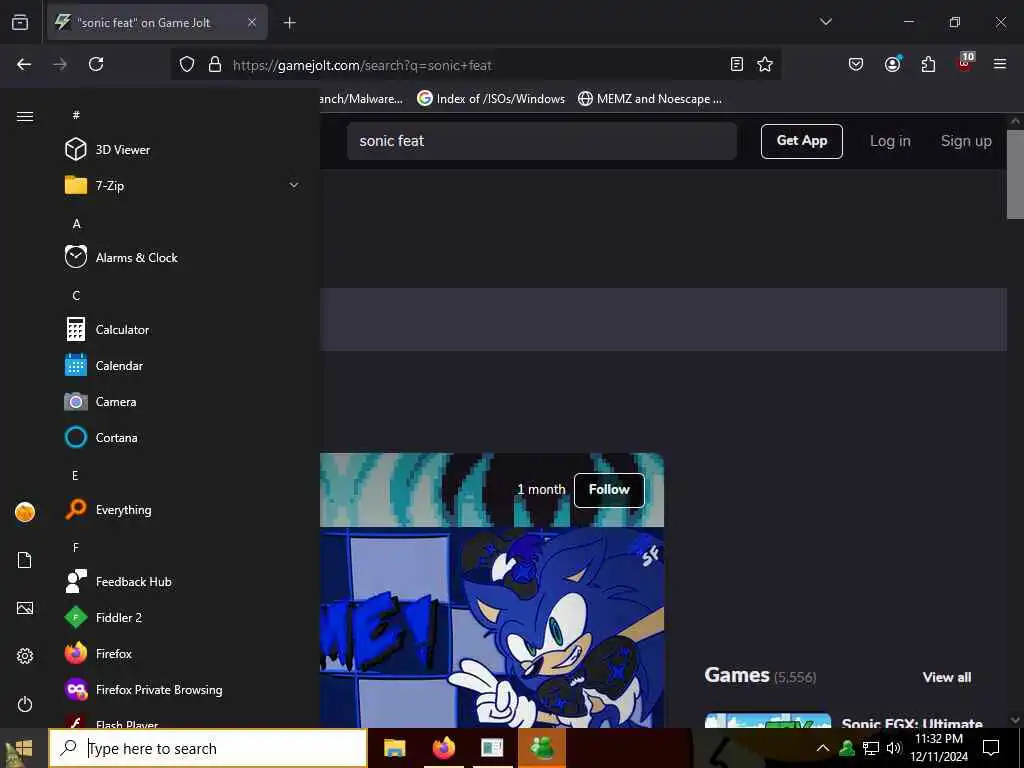This screenshot has width=1024, height=768.
Task: Open File Explorer on taskbar
Action: (394, 748)
